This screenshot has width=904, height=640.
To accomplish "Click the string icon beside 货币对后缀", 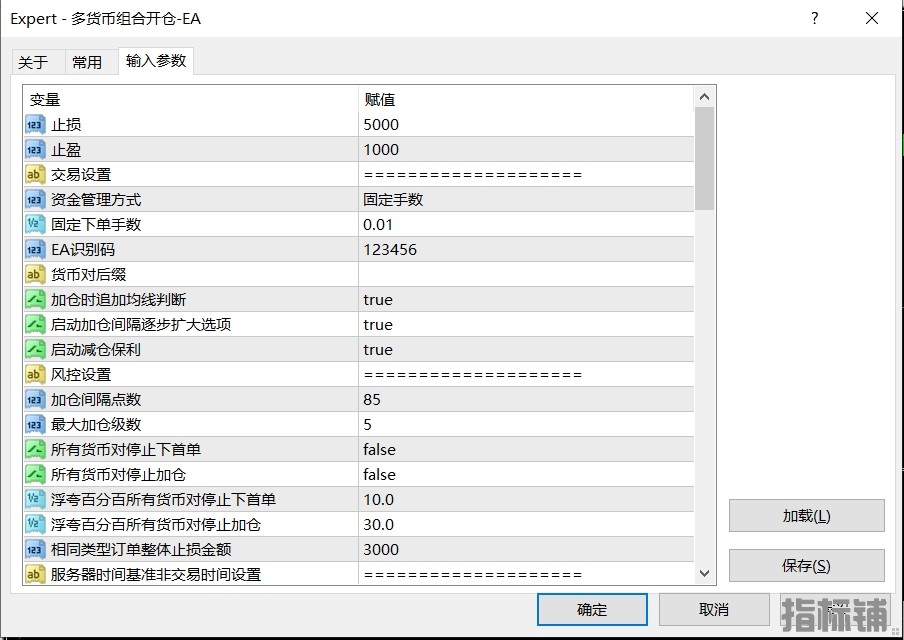I will [x=35, y=274].
